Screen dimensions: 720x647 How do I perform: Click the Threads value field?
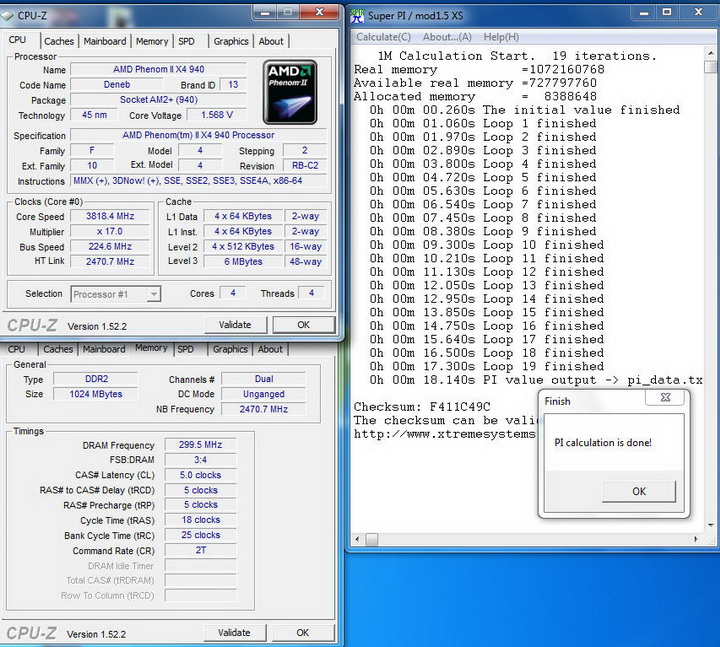pos(311,293)
